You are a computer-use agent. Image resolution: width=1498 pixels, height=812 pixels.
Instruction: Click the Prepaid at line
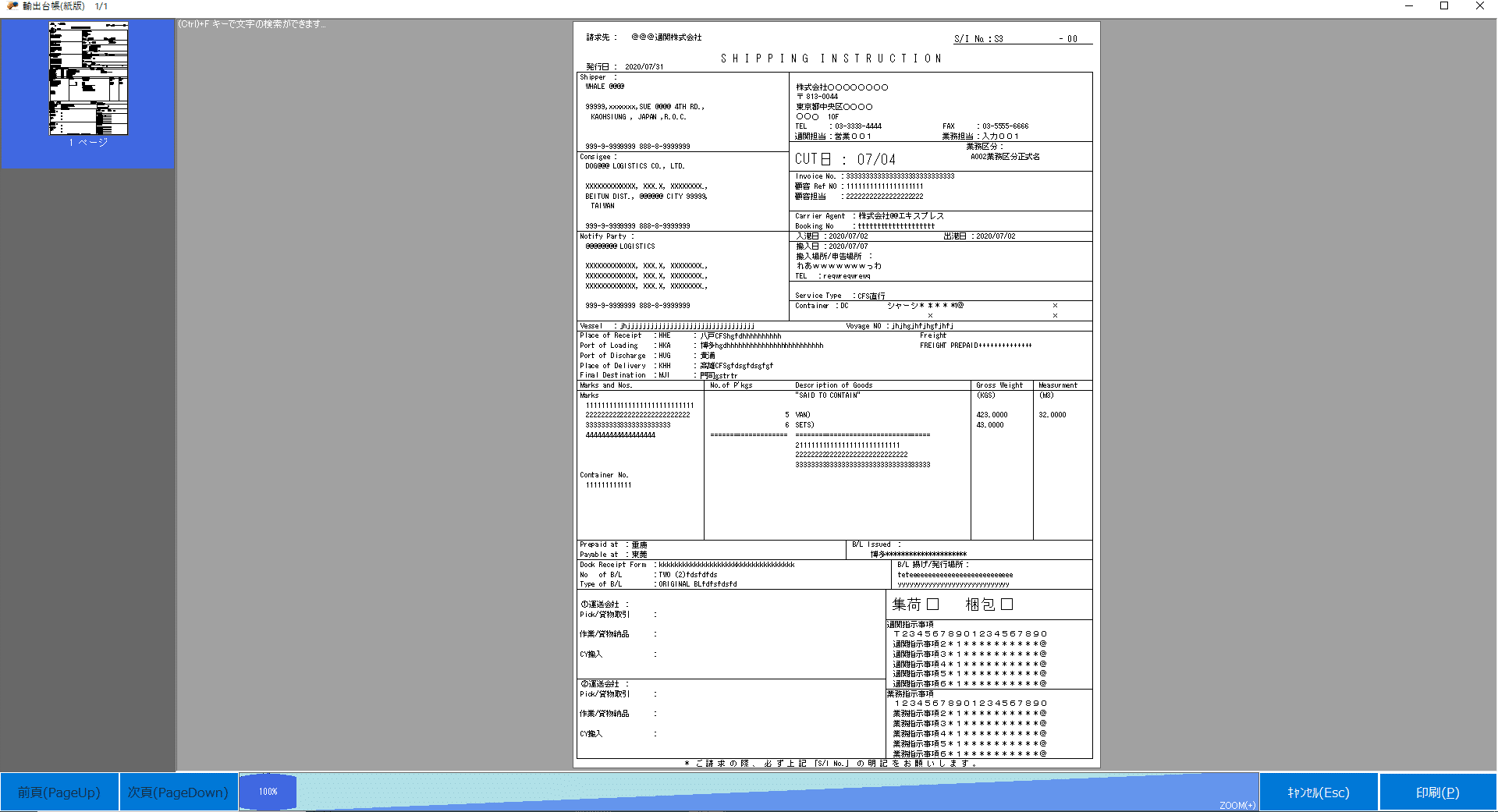tap(613, 544)
